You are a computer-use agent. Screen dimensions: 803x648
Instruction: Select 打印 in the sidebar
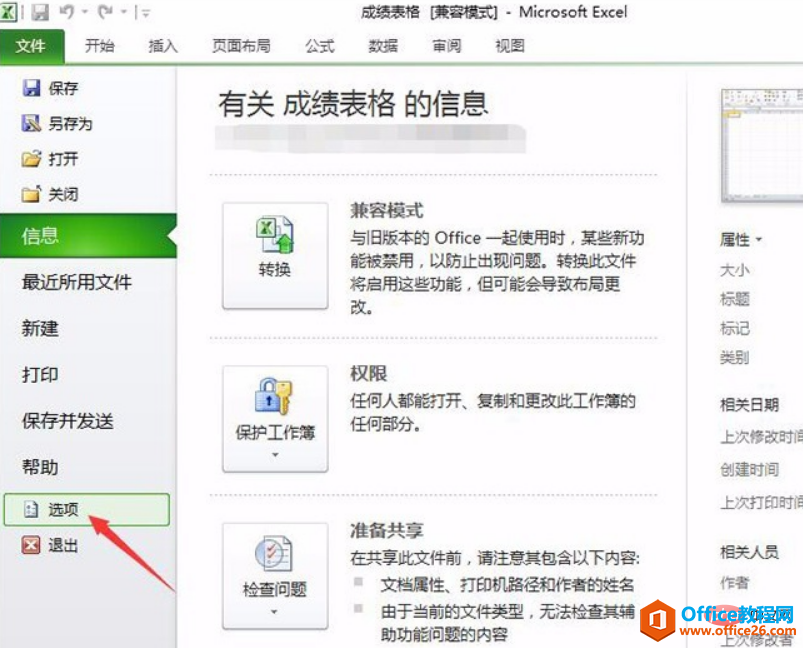pos(40,374)
